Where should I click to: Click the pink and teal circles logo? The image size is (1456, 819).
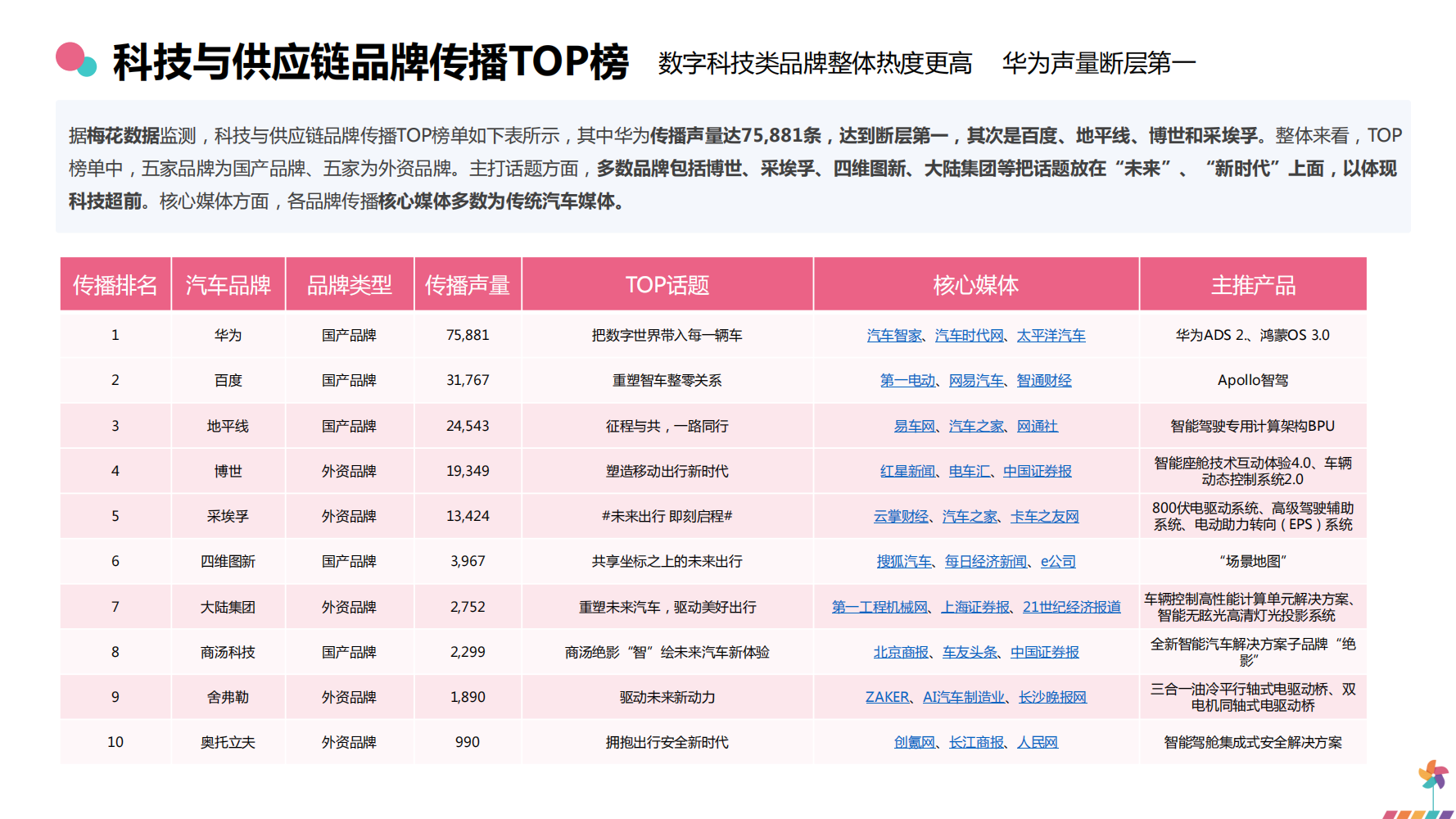point(76,59)
